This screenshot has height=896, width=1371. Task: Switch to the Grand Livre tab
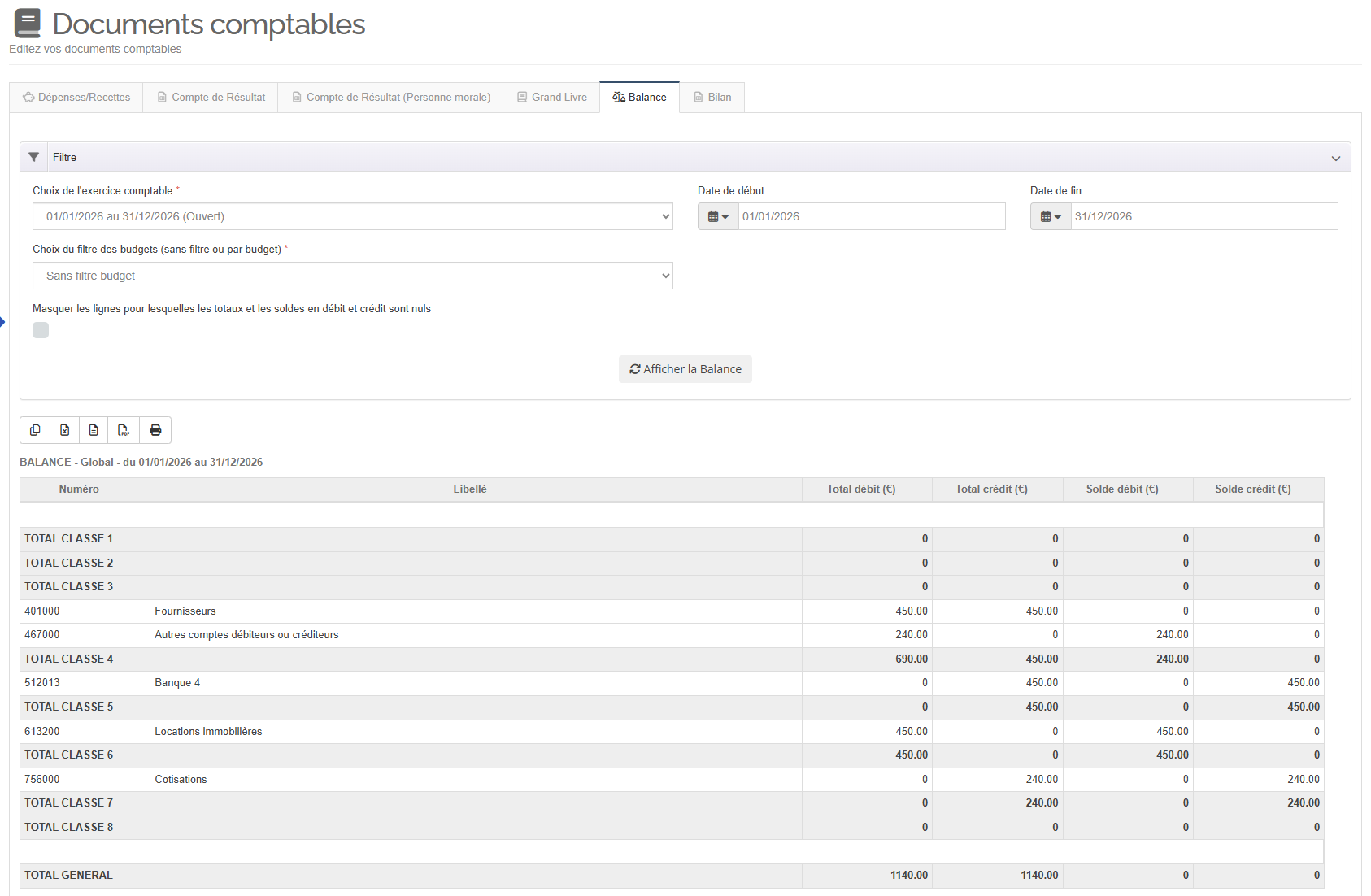pyautogui.click(x=551, y=97)
